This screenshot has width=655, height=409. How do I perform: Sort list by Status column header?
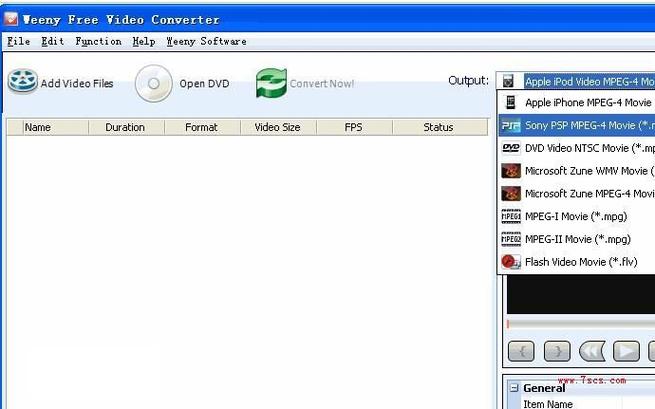click(440, 127)
